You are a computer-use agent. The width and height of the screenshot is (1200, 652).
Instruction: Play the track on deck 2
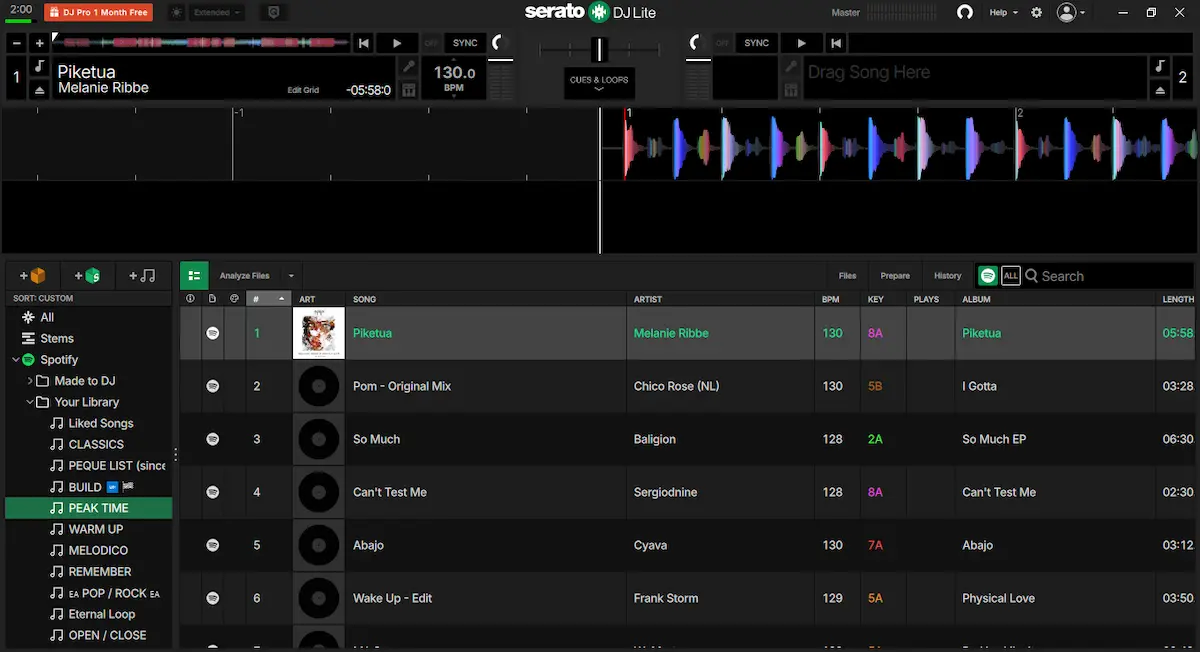(x=801, y=43)
